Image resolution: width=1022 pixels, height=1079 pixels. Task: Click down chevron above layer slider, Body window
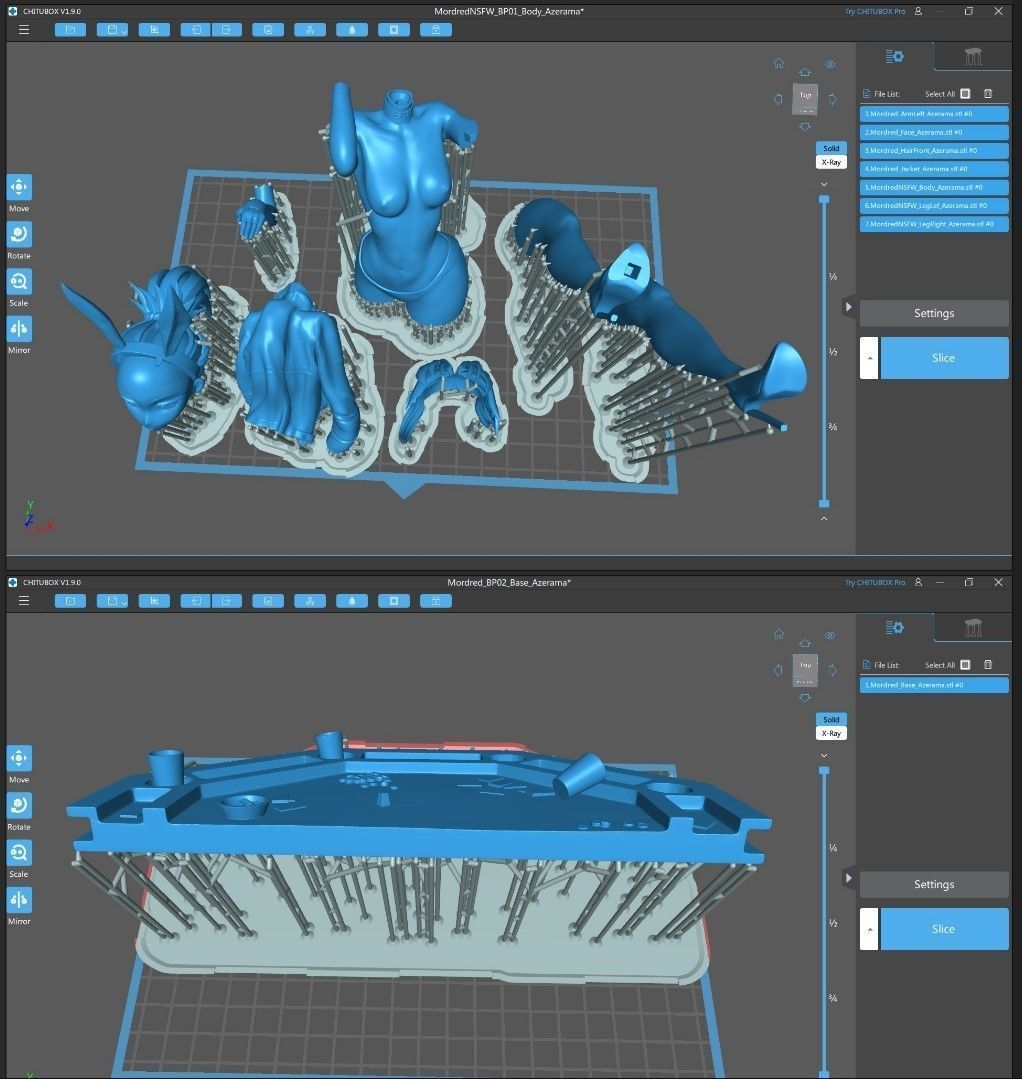[x=824, y=184]
